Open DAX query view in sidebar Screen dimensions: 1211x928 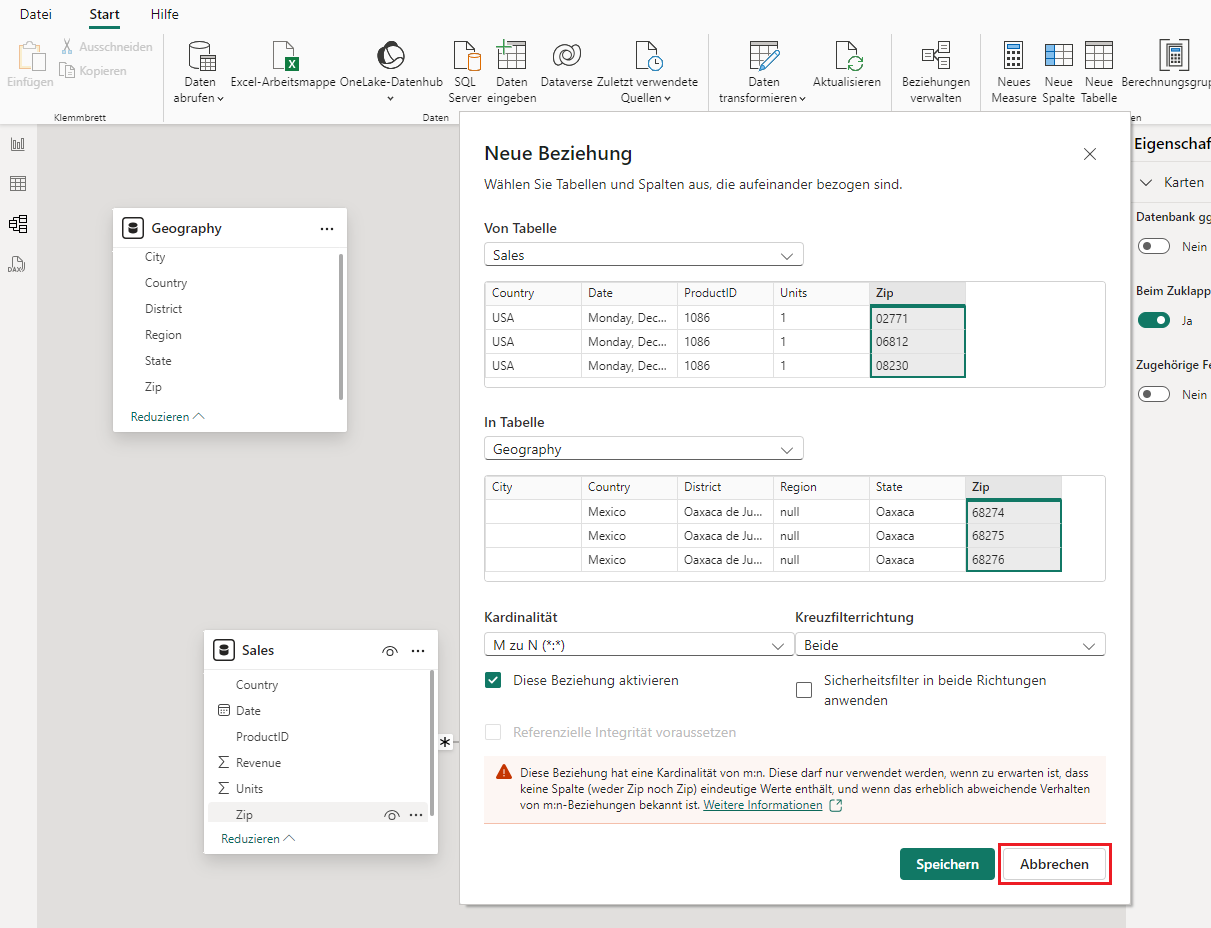[18, 264]
